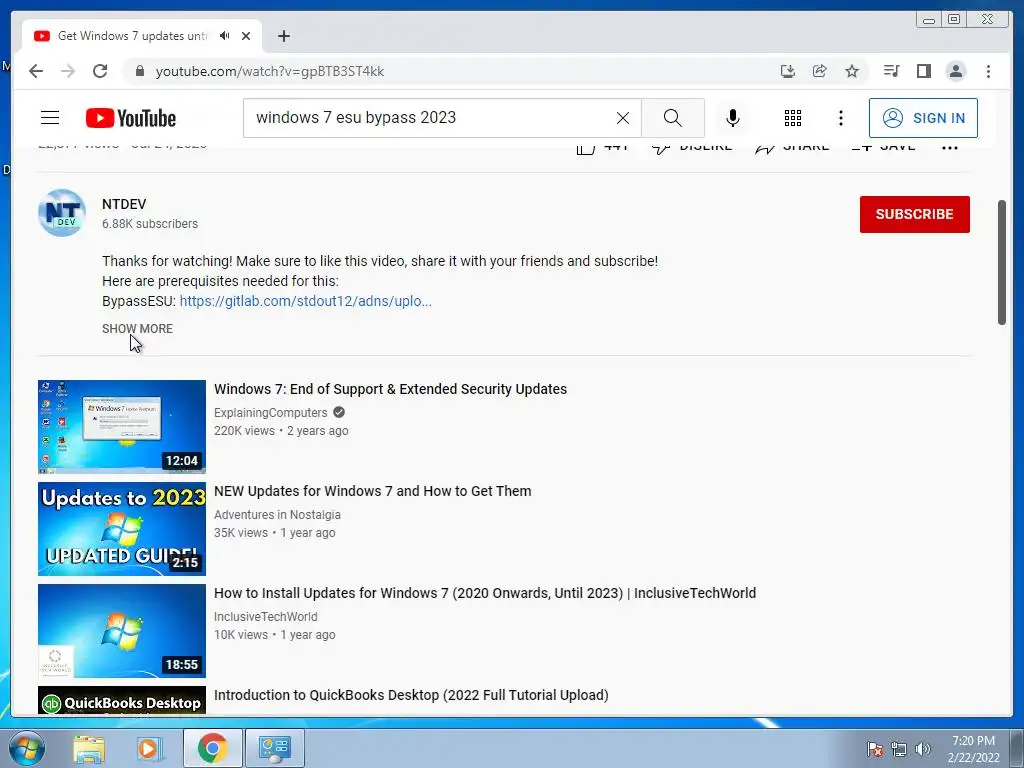Open Updates to 2023 thumbnail
The height and width of the screenshot is (768, 1024).
coord(121,528)
